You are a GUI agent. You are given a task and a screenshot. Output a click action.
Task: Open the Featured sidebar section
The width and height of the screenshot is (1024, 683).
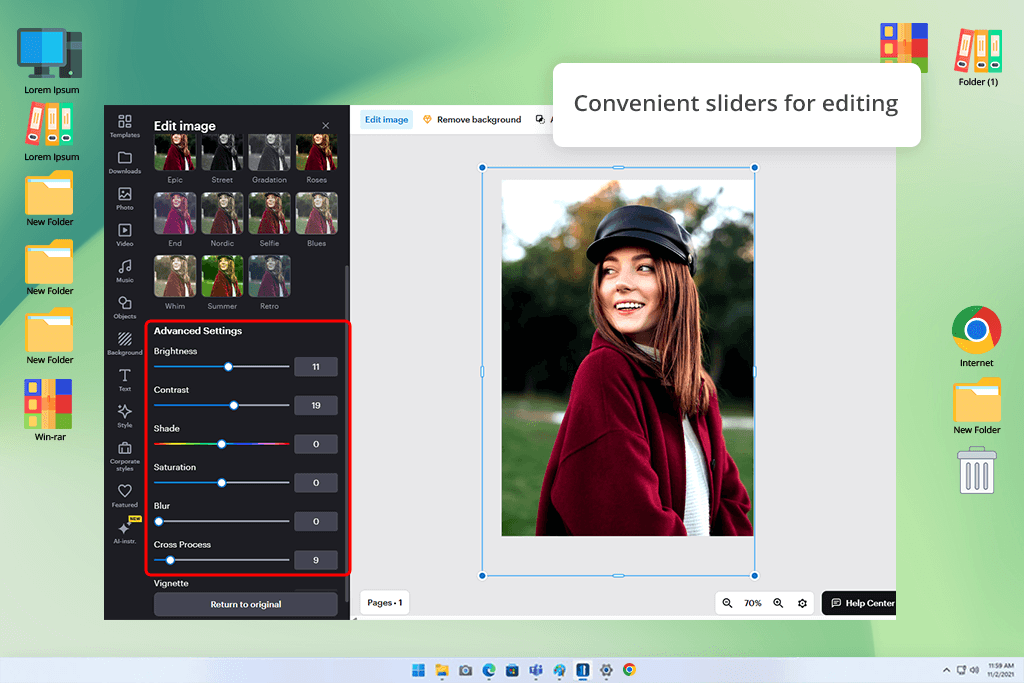point(125,496)
